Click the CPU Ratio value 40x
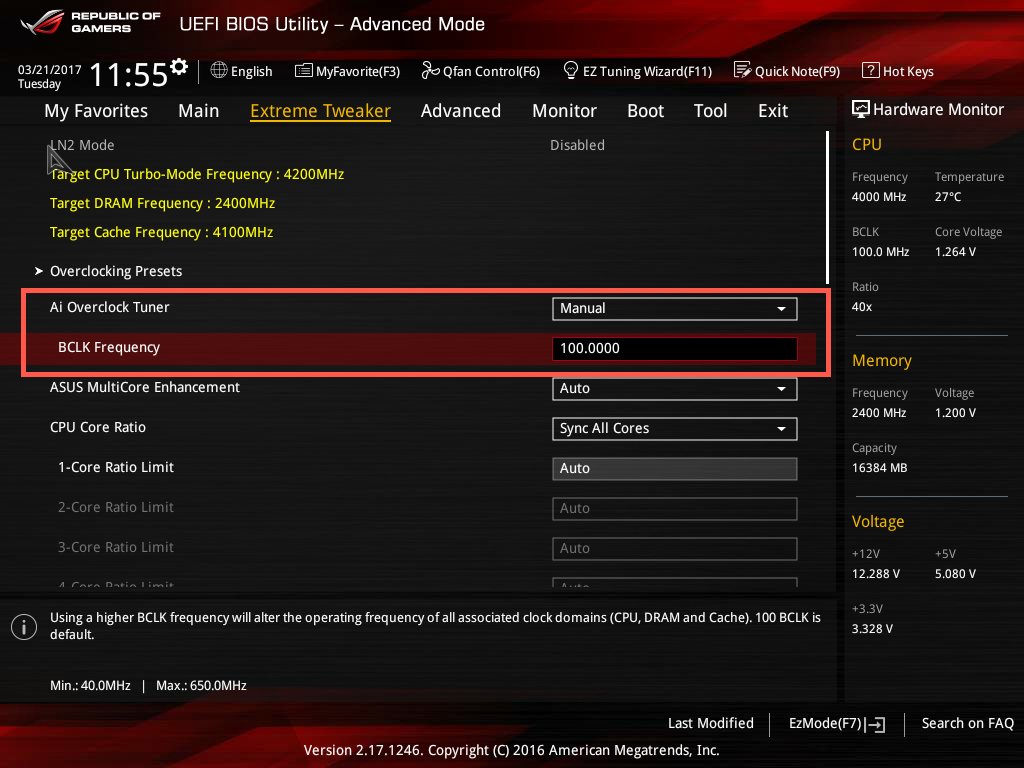This screenshot has height=768, width=1024. 862,306
